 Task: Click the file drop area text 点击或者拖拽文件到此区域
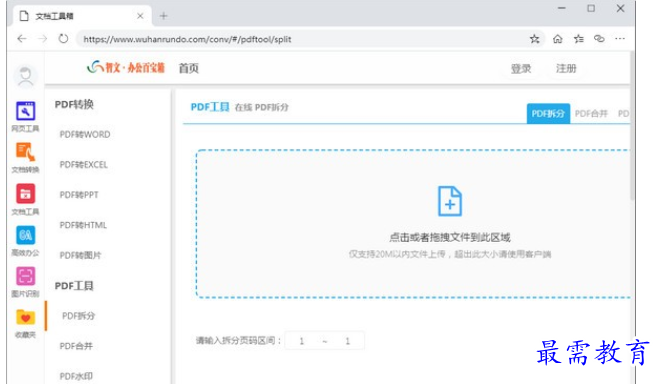point(450,238)
